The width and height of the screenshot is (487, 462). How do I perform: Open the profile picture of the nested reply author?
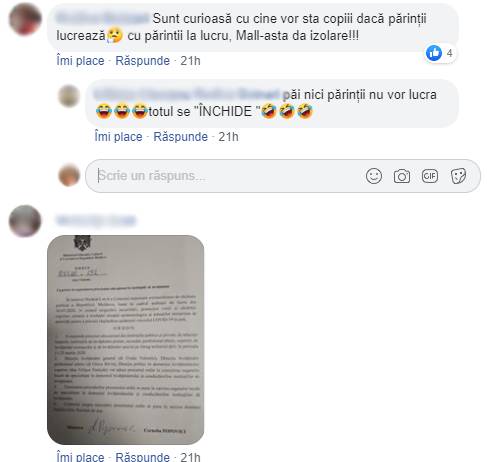pyautogui.click(x=69, y=96)
